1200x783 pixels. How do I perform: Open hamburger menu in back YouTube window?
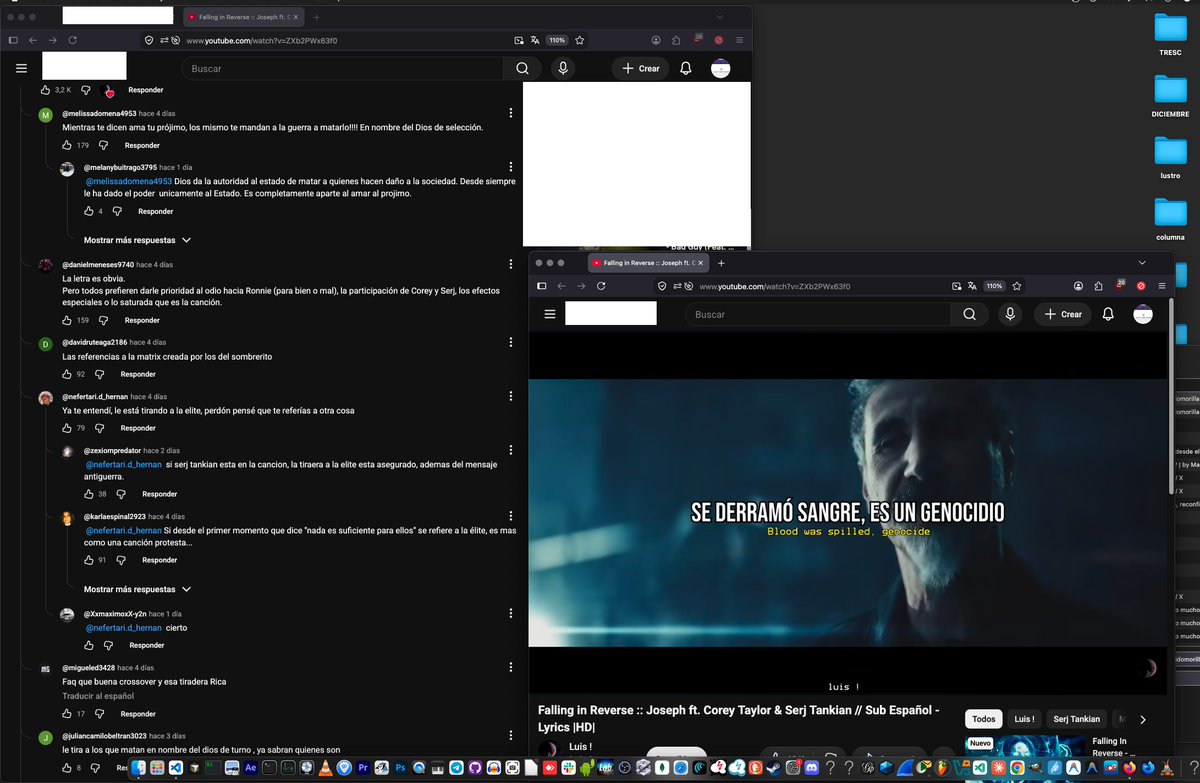[21, 68]
